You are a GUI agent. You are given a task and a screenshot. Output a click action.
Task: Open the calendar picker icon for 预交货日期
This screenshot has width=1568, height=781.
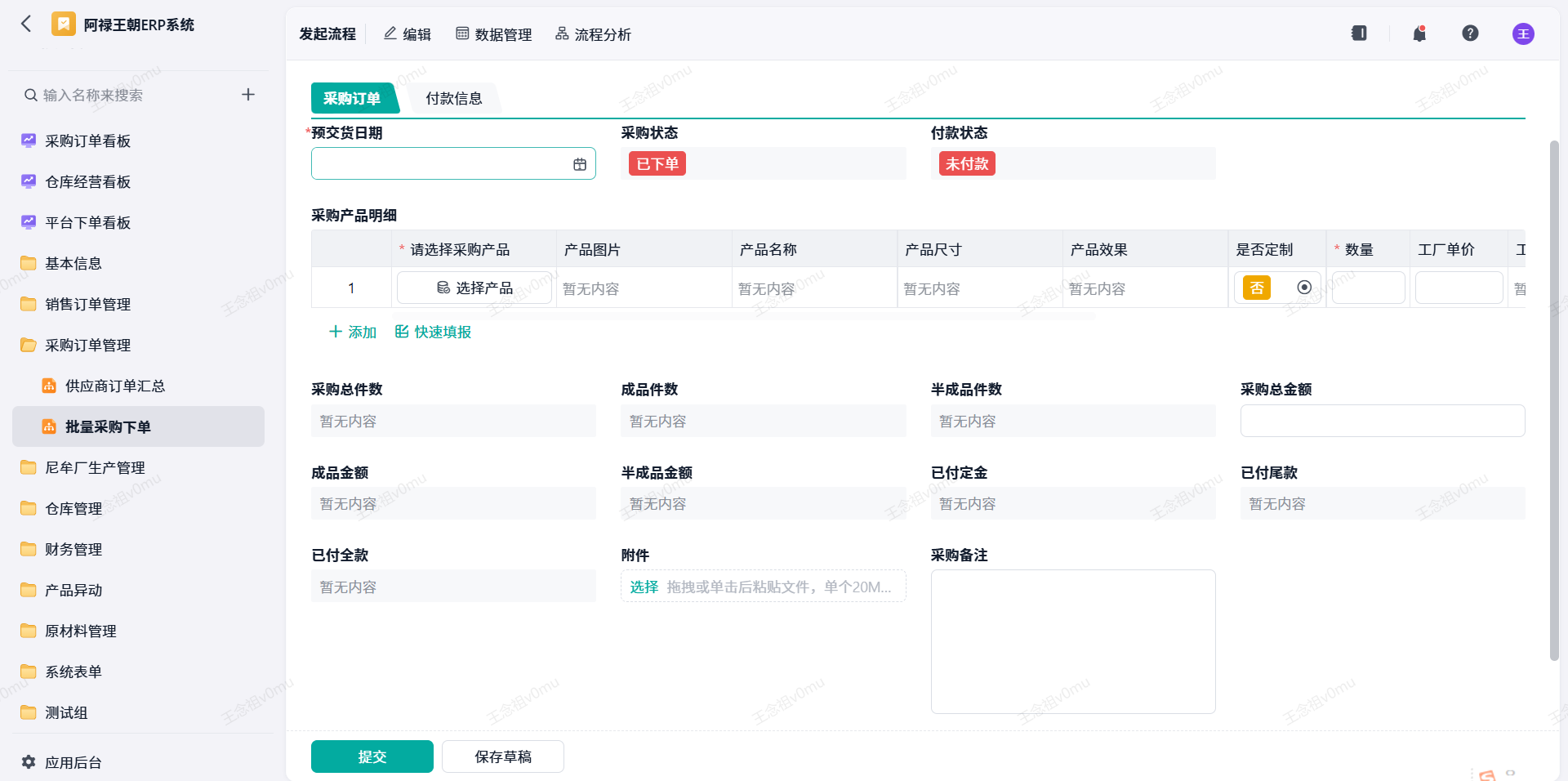coord(580,164)
